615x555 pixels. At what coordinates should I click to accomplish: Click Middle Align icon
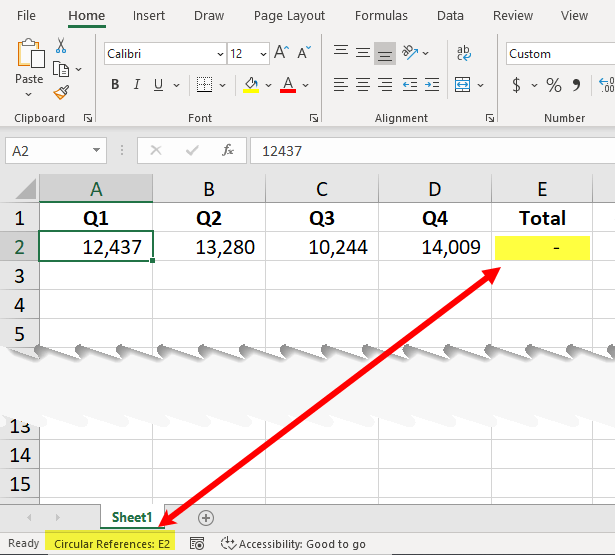[x=363, y=53]
